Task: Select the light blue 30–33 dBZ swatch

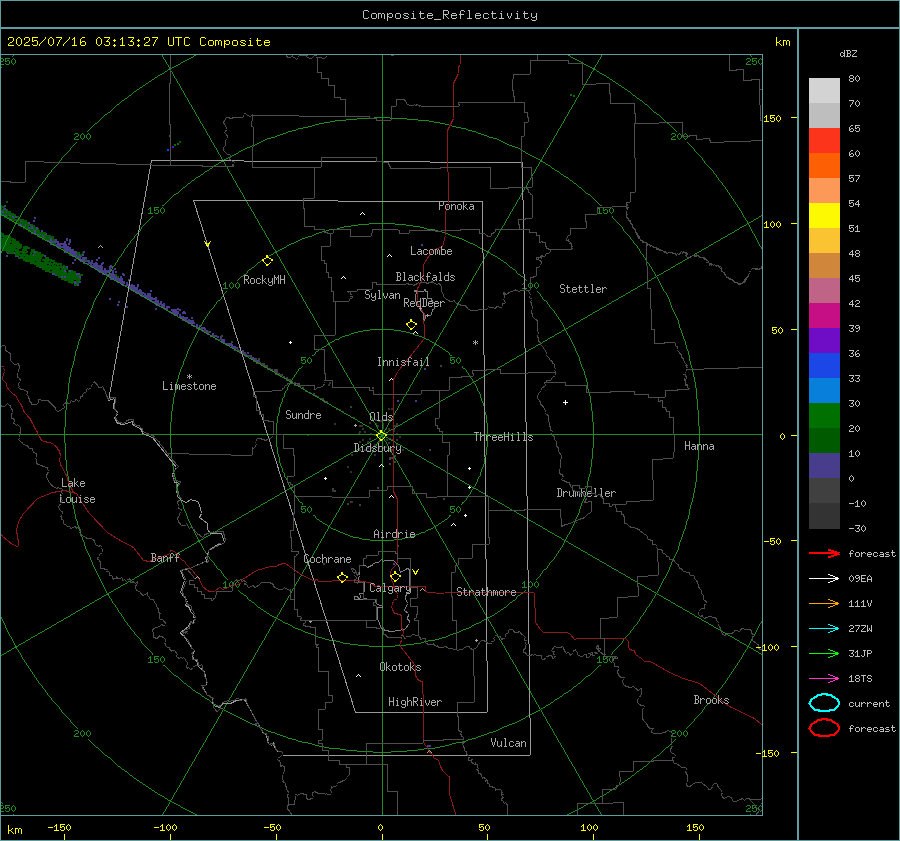Action: pyautogui.click(x=824, y=390)
